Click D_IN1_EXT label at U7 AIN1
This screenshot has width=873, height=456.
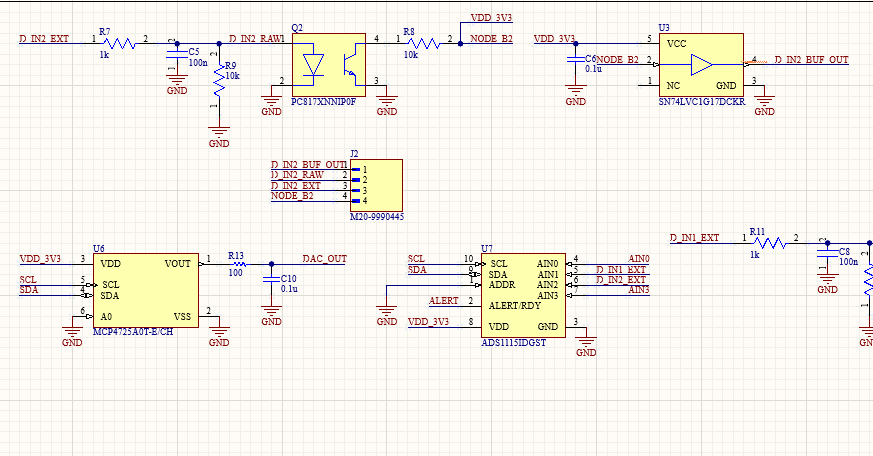(x=621, y=269)
